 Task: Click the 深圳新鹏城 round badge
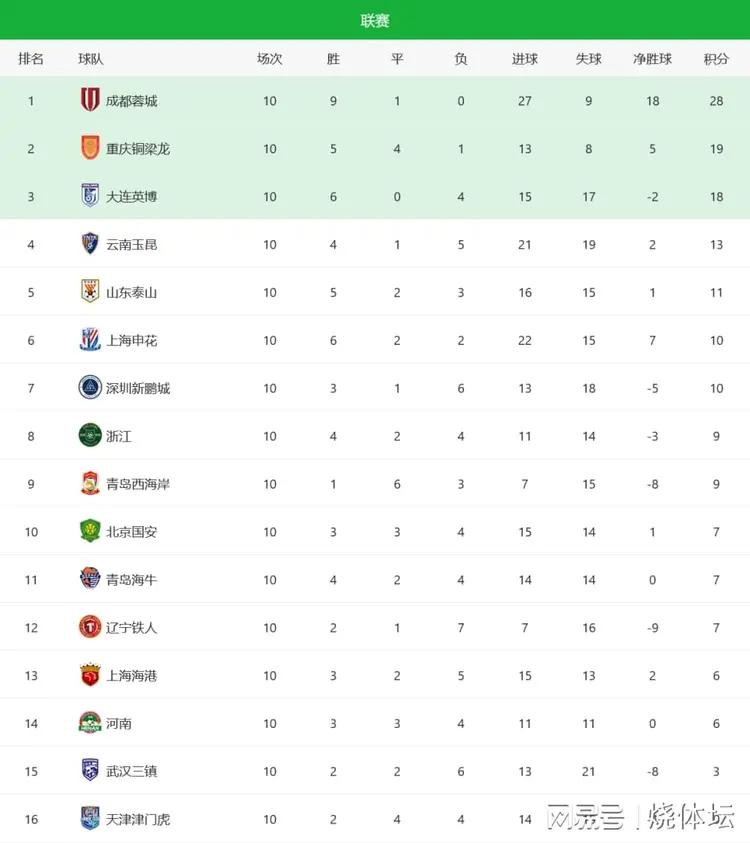(x=90, y=387)
